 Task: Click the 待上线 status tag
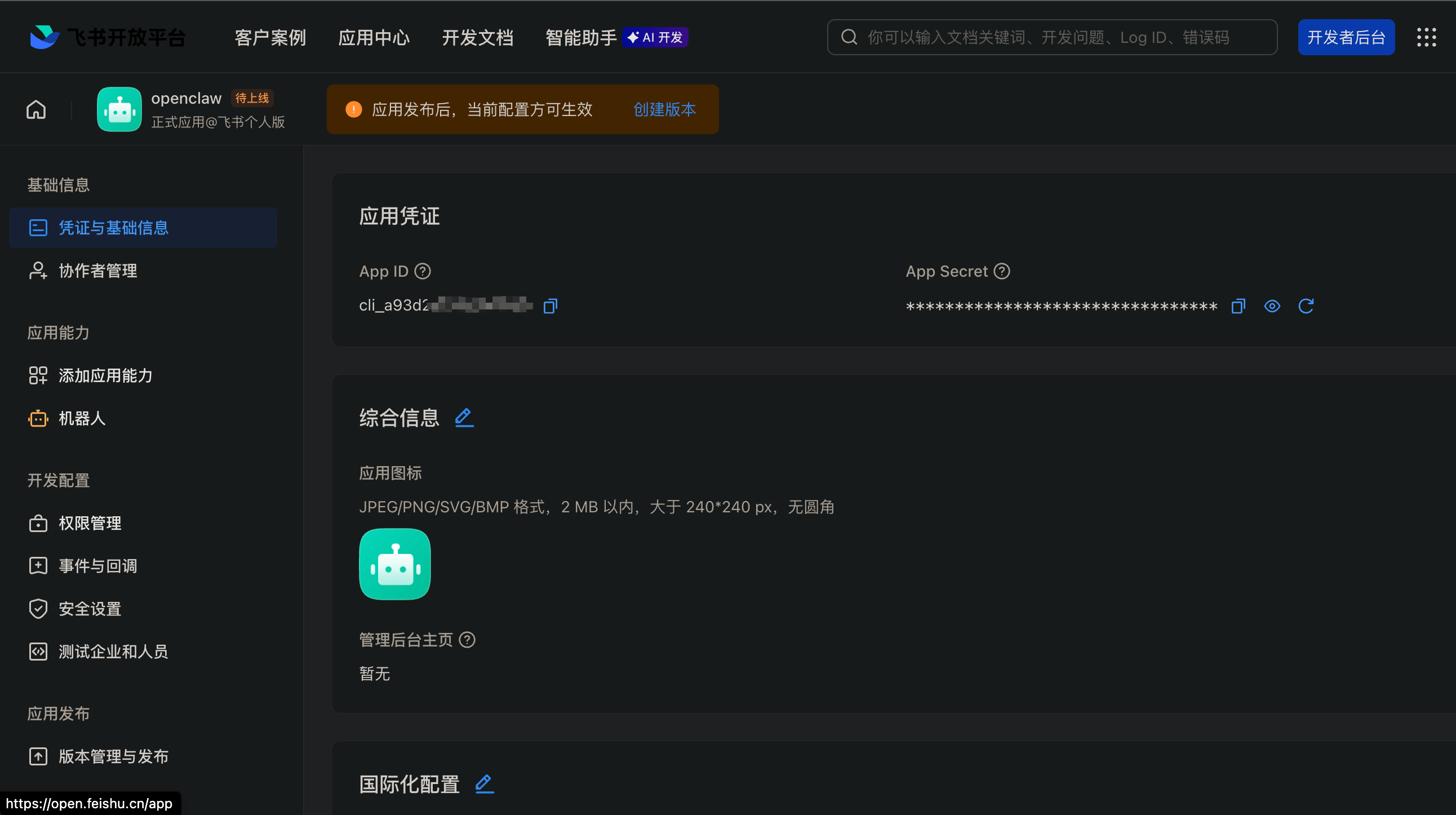(252, 98)
